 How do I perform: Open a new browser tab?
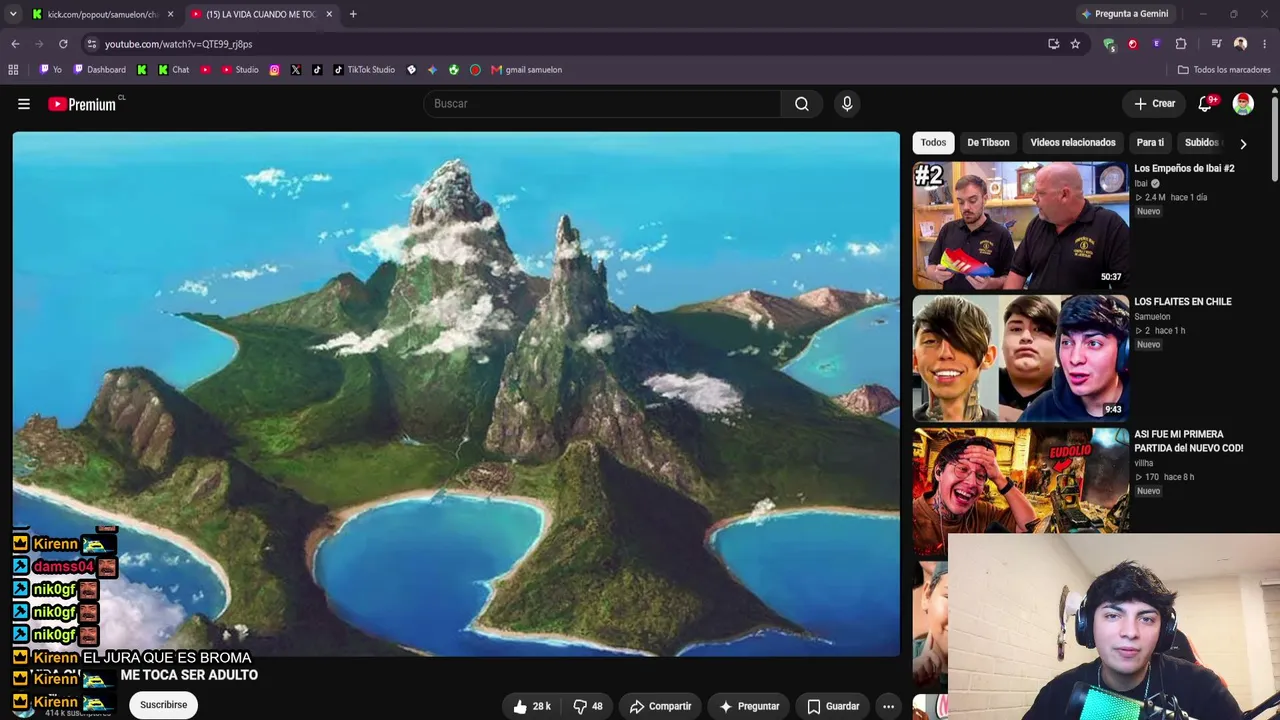point(353,14)
